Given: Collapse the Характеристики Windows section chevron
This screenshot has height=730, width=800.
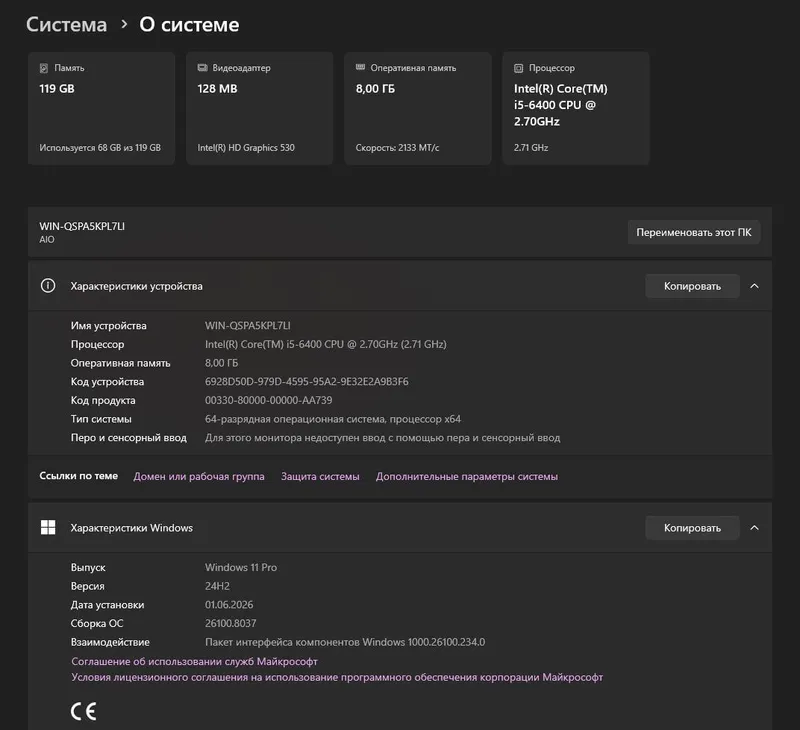Looking at the screenshot, I should (x=755, y=528).
